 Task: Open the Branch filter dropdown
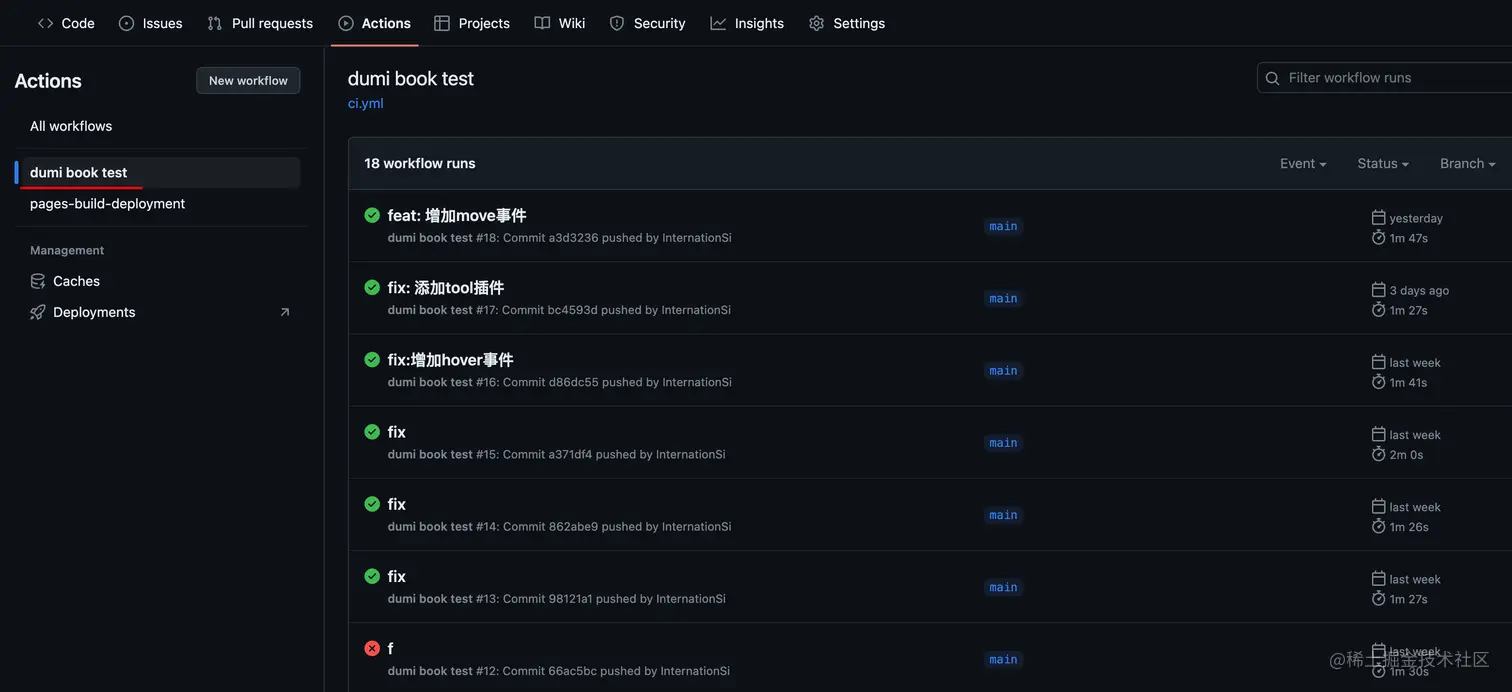[1467, 163]
